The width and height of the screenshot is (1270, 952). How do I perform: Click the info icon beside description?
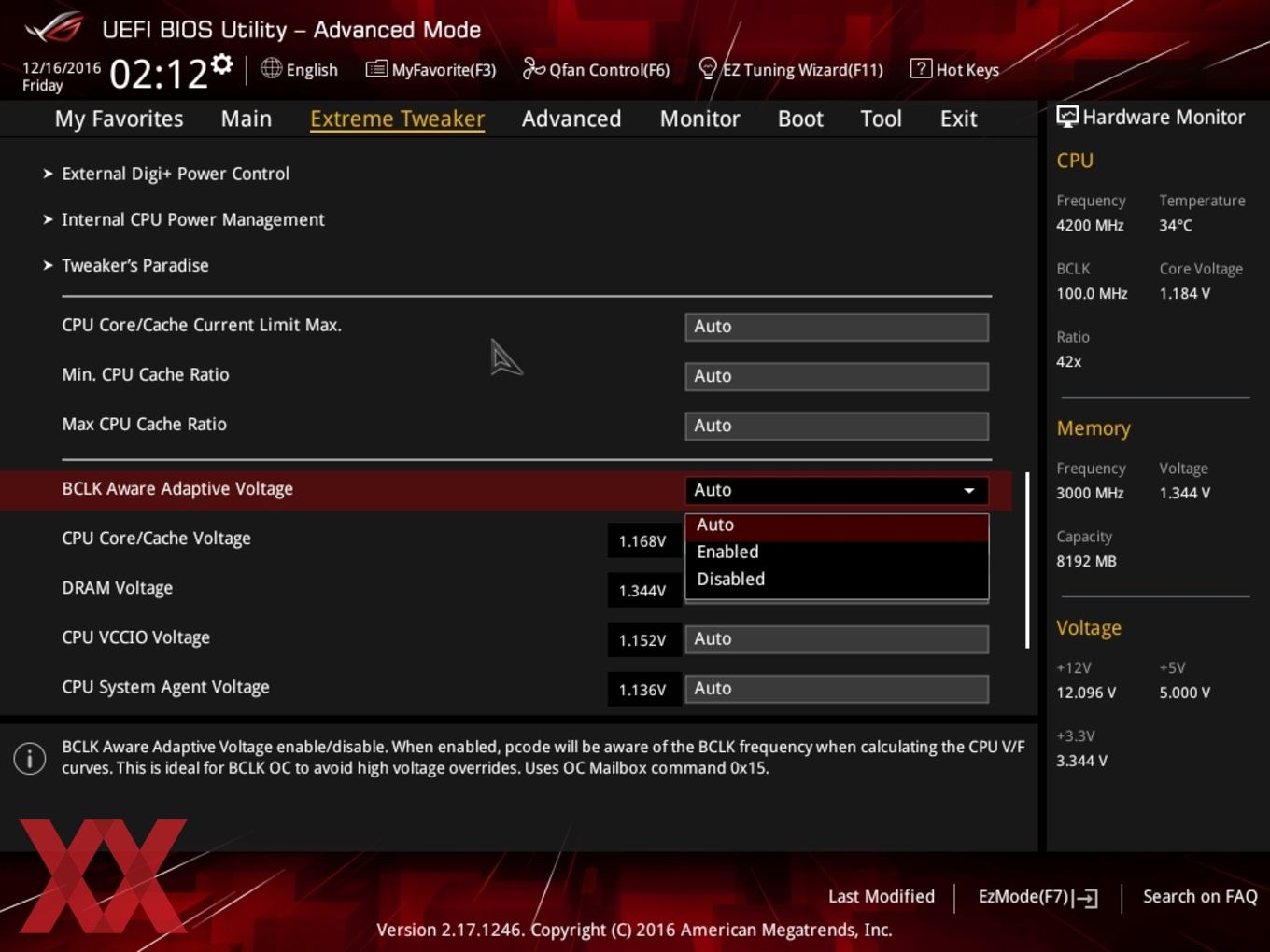coord(30,759)
